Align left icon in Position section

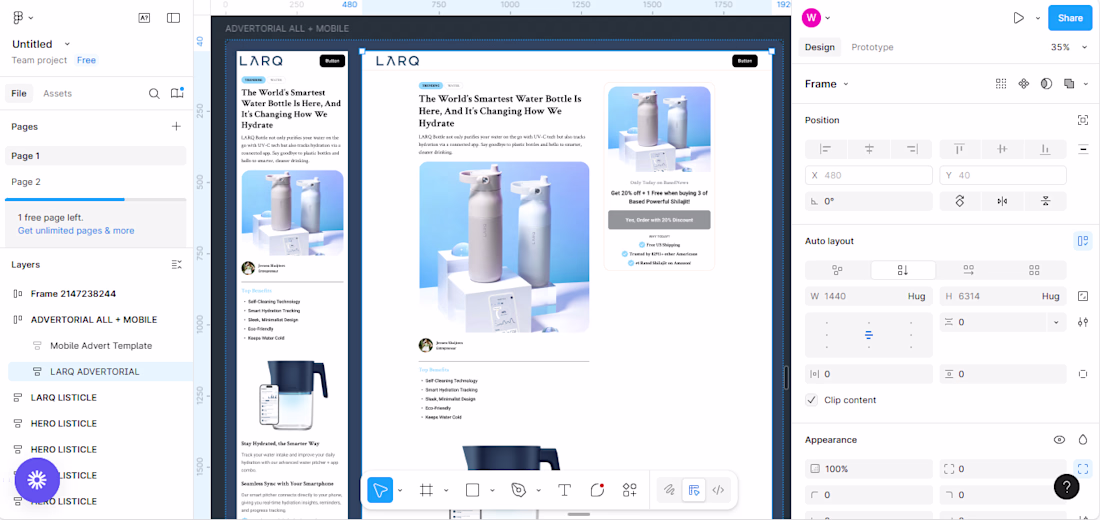point(826,149)
